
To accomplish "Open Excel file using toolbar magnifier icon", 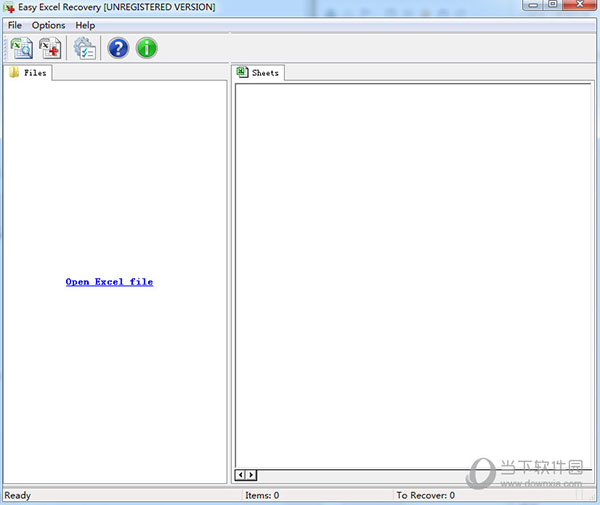I will (21, 48).
